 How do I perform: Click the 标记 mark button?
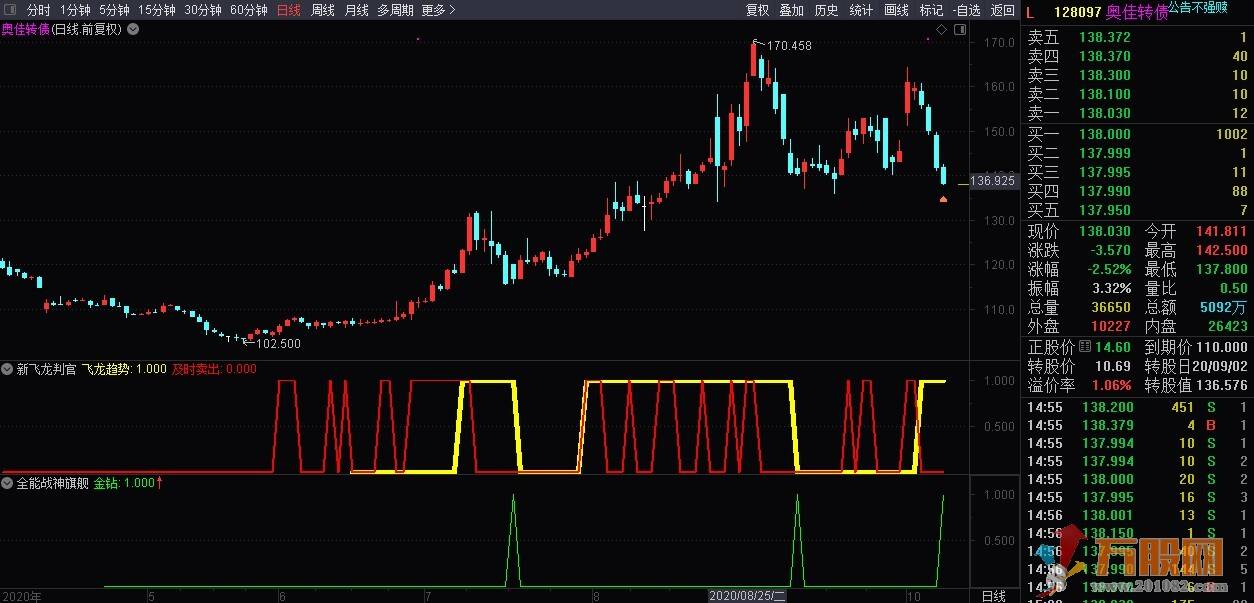[931, 10]
